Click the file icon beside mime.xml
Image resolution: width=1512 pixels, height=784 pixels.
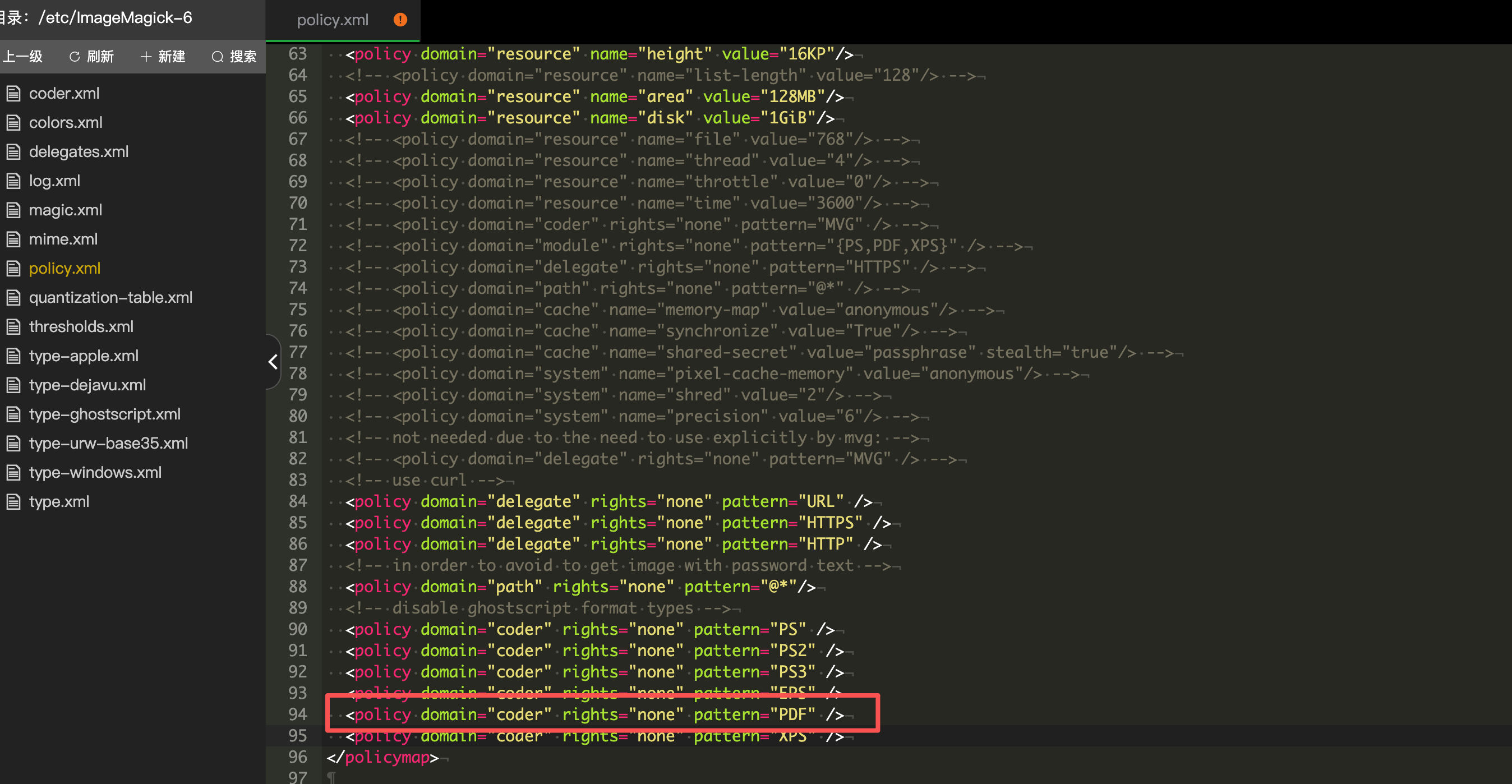click(x=13, y=239)
